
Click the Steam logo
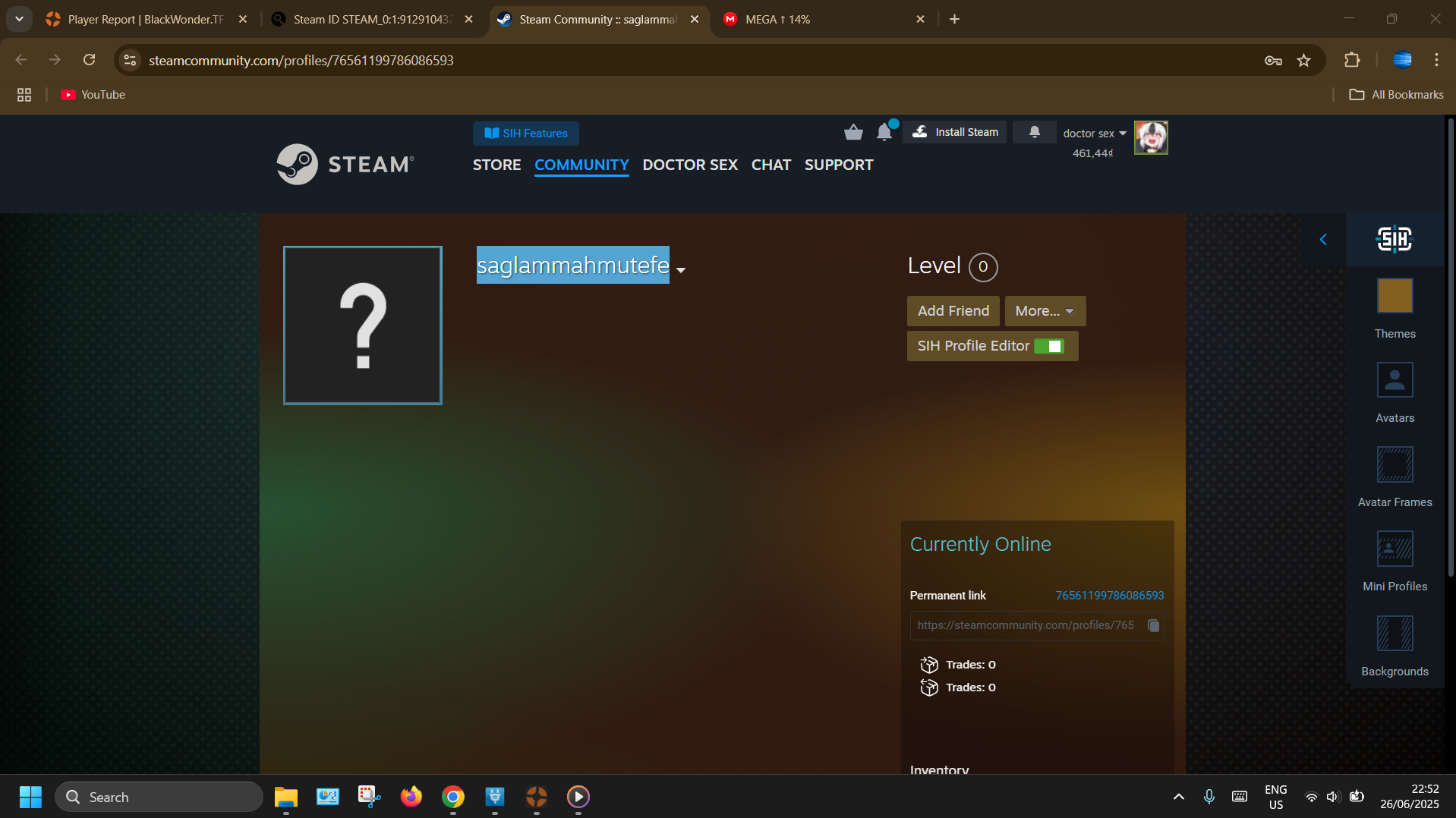pyautogui.click(x=345, y=164)
